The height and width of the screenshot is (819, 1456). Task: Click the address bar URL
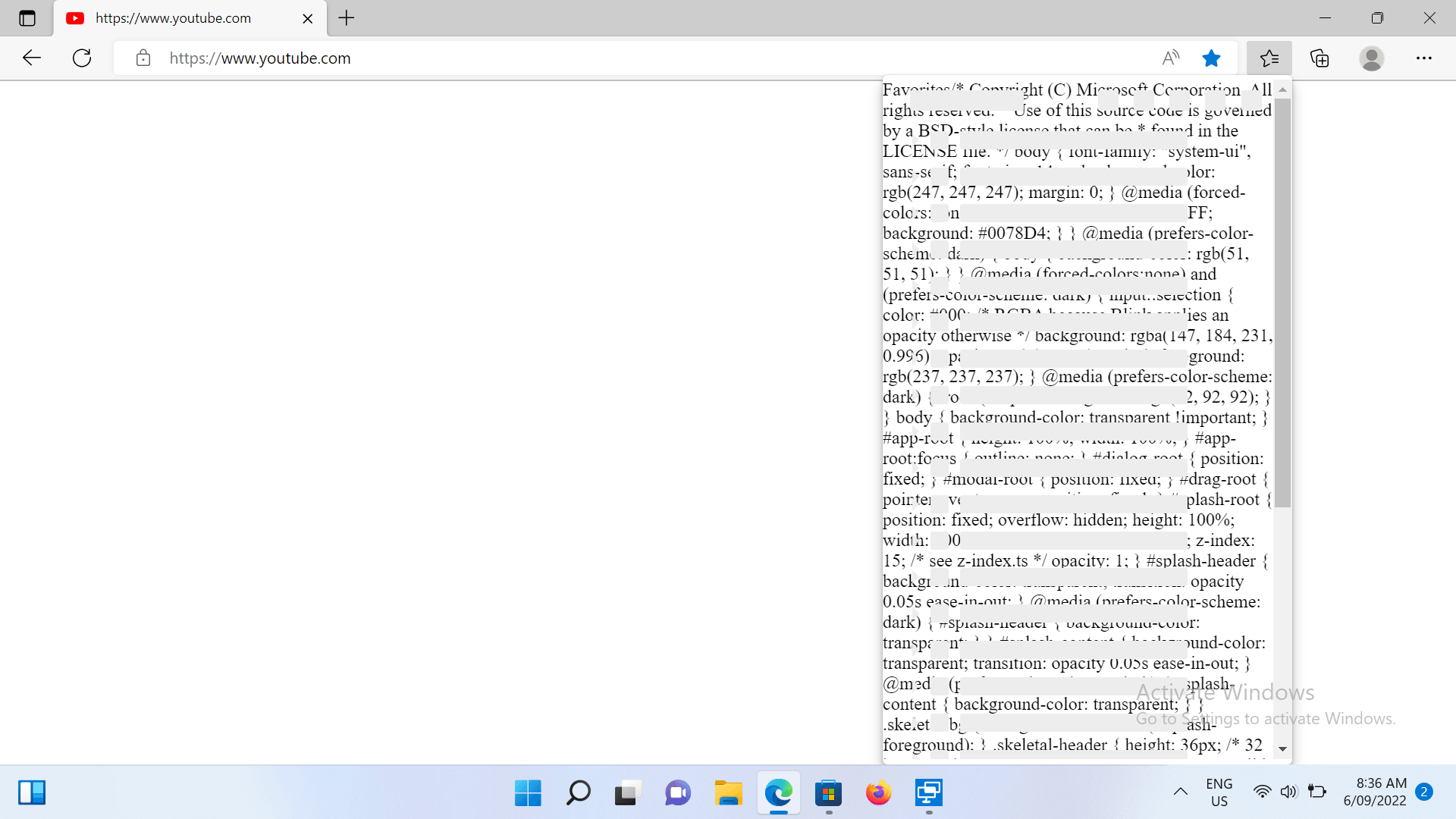pyautogui.click(x=260, y=58)
